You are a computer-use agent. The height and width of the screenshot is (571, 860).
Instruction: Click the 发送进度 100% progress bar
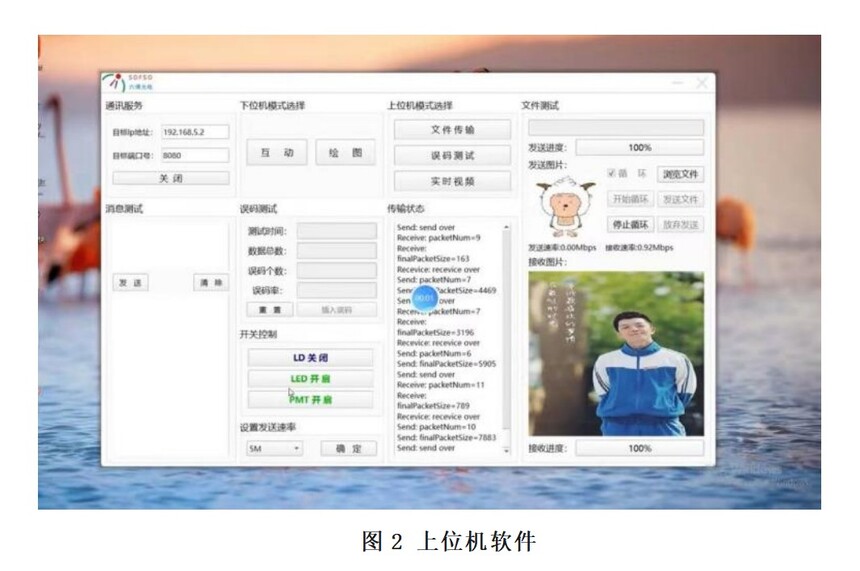point(640,148)
